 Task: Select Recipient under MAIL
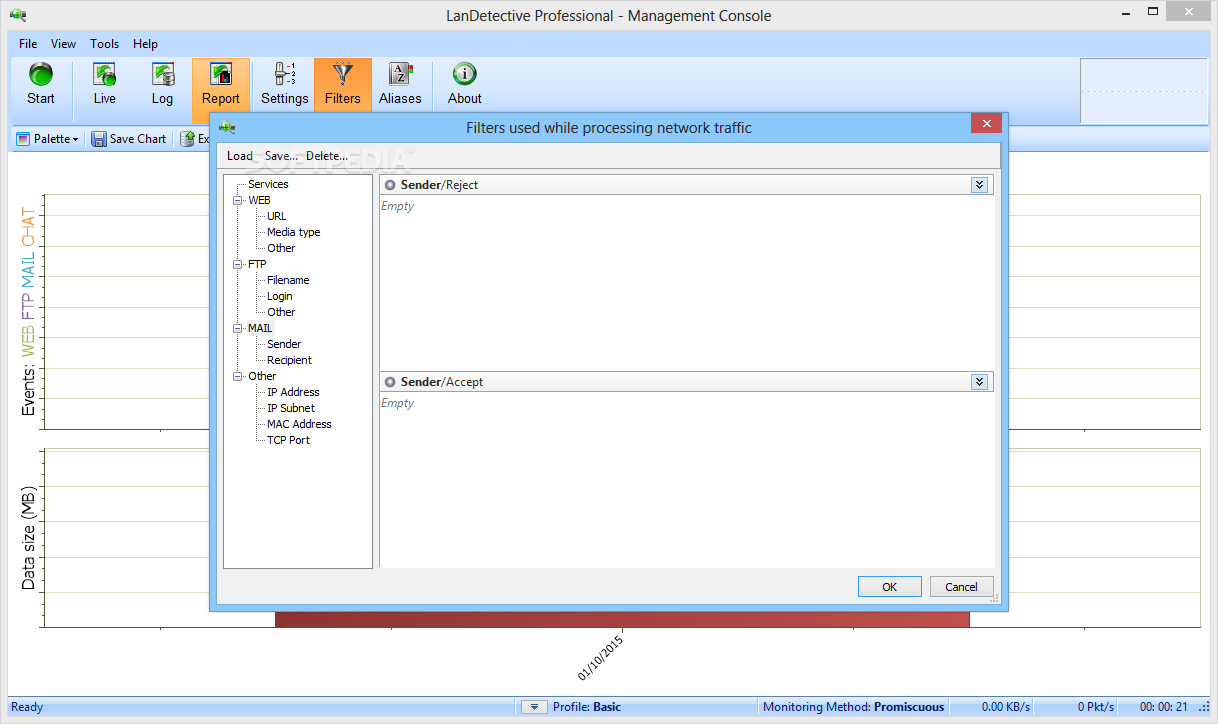[x=289, y=360]
